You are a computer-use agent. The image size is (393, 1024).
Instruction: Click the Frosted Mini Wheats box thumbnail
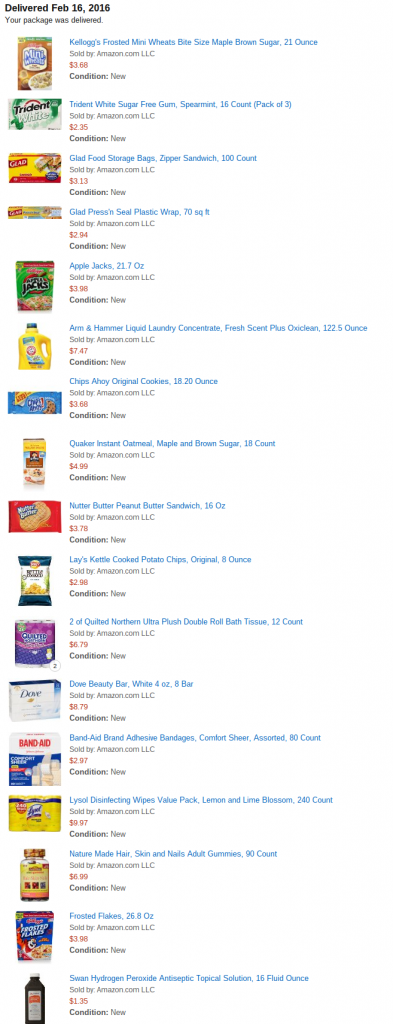pos(35,63)
